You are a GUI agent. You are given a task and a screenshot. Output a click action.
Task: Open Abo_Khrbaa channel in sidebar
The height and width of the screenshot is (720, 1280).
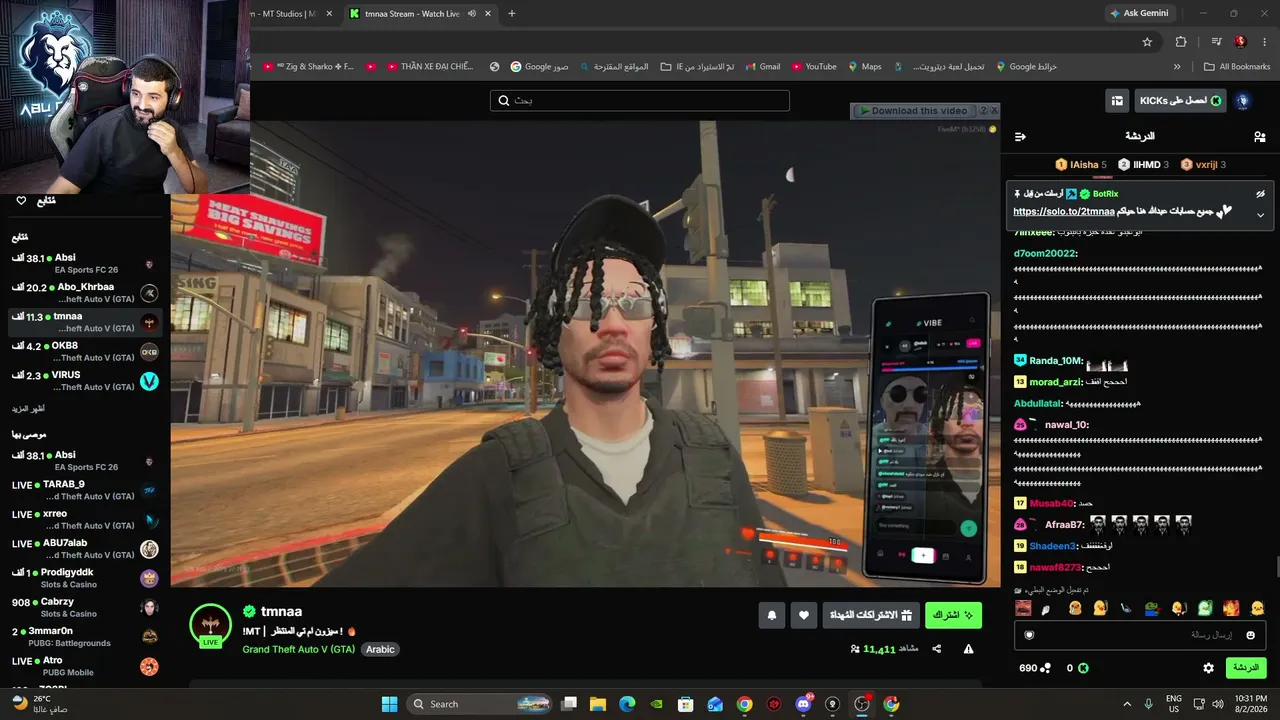(85, 293)
